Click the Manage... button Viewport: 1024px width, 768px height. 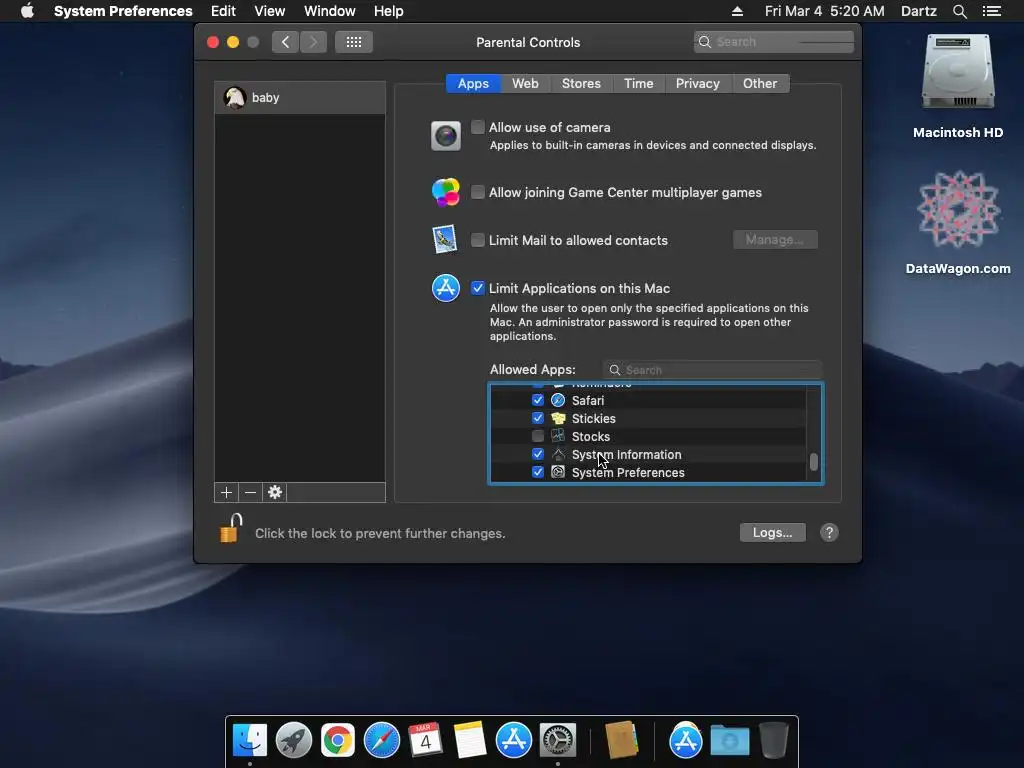click(x=775, y=240)
